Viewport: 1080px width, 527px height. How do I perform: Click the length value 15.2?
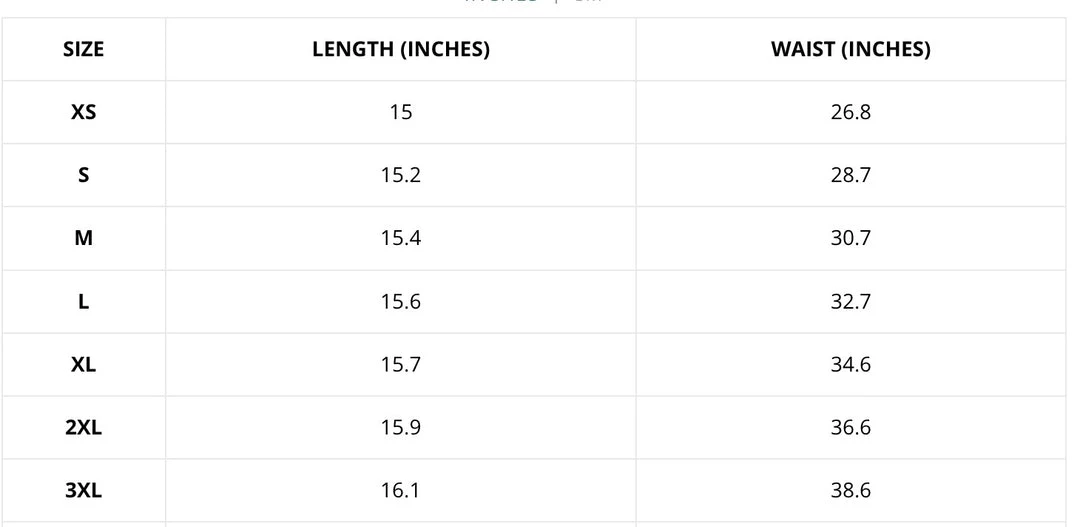pos(400,175)
